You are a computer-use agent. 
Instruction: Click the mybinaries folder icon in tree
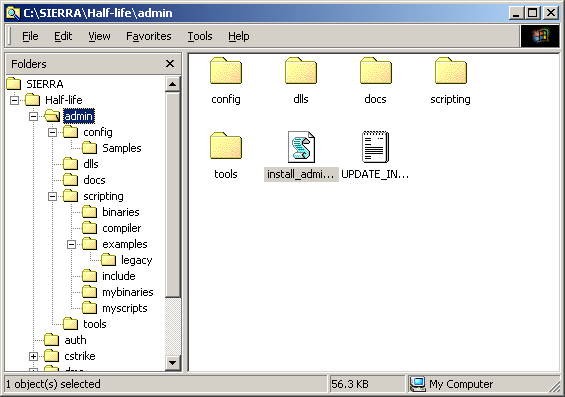tap(89, 292)
